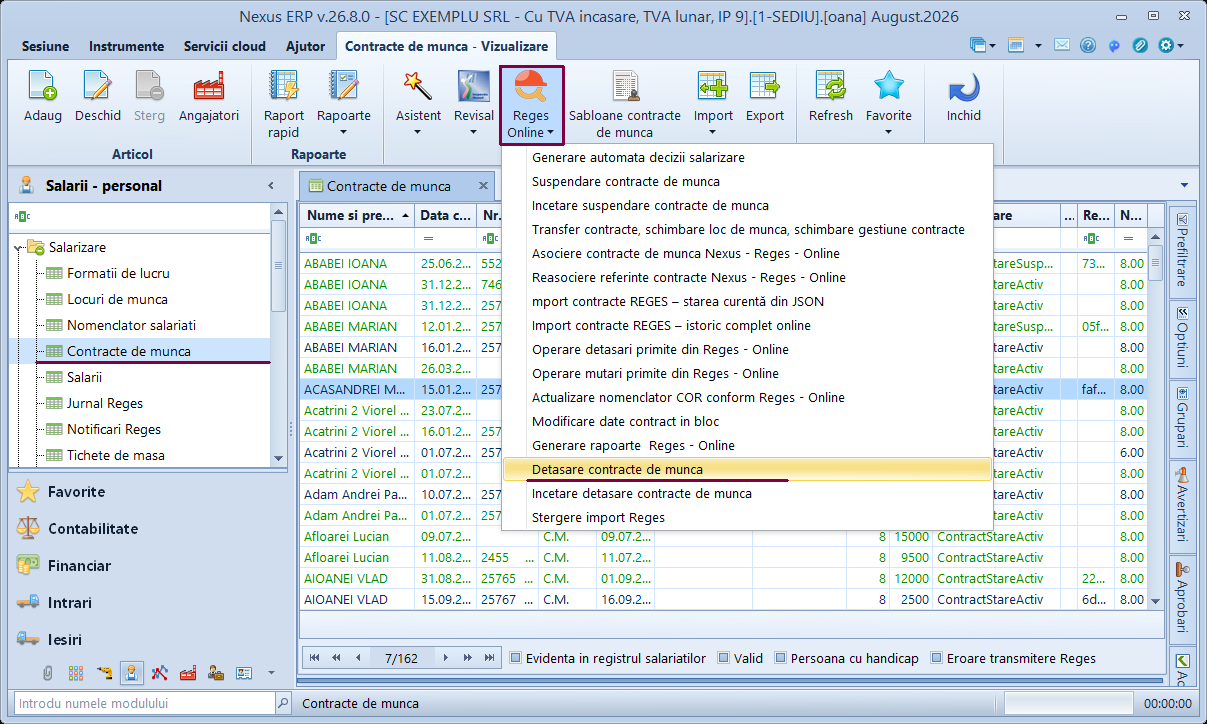Click the paperclip attachments icon in top bar
The image size is (1207, 724).
[1140, 46]
